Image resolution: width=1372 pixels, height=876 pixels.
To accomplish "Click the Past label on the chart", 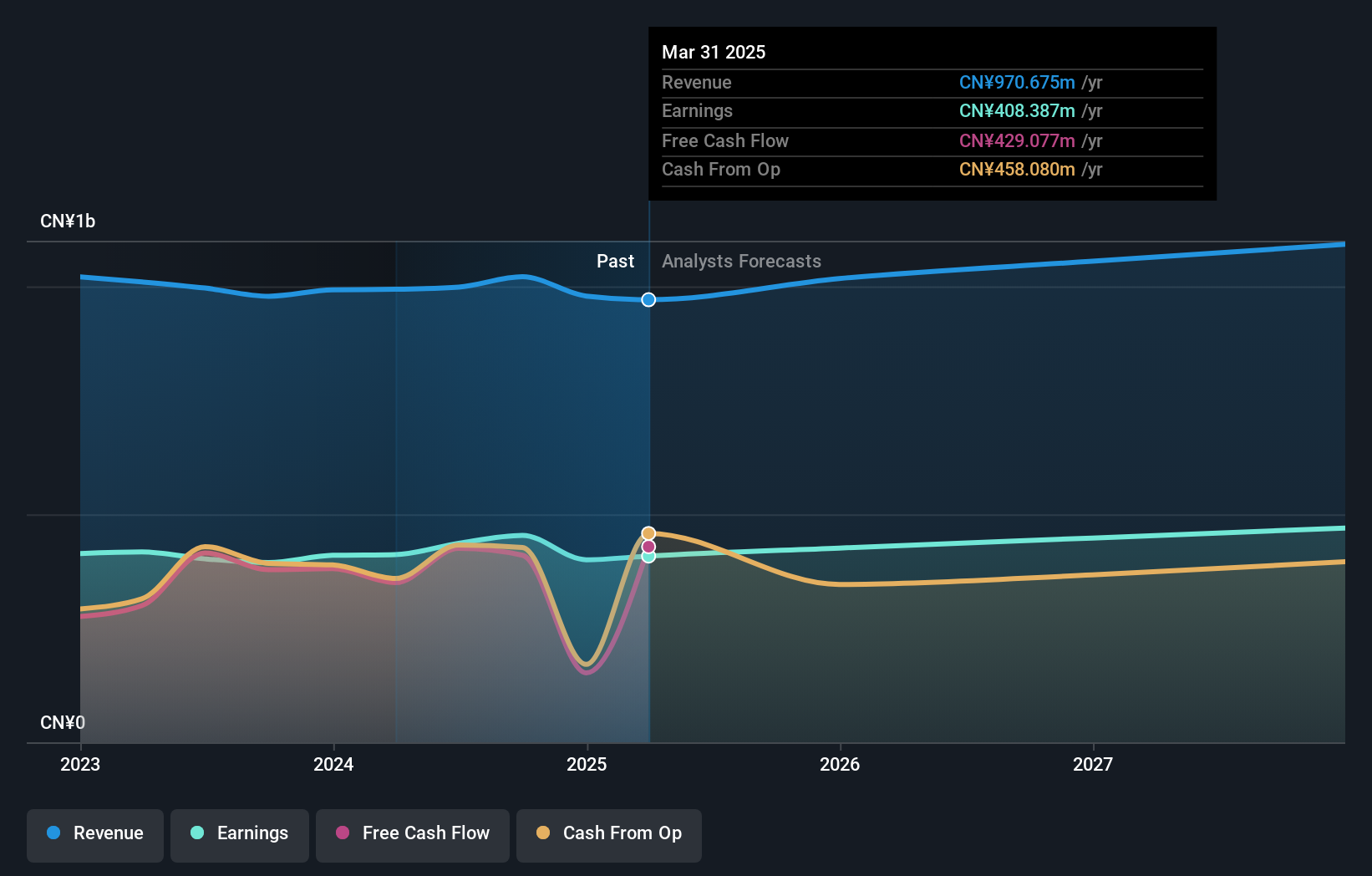I will click(x=615, y=262).
